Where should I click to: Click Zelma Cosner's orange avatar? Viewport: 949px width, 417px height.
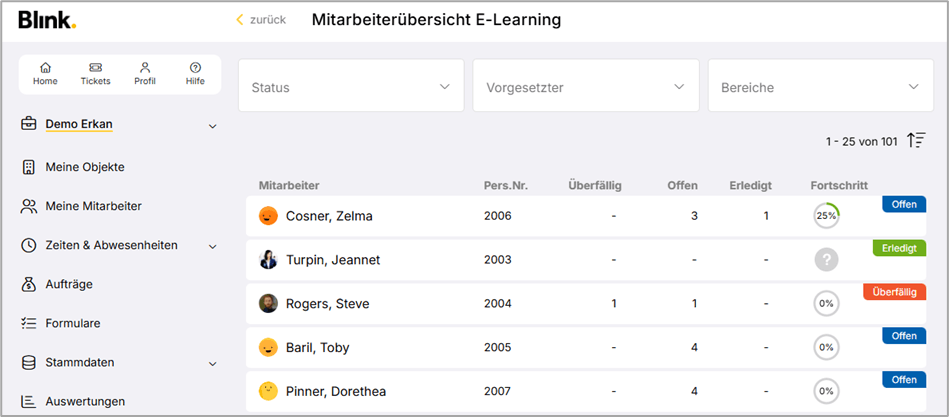[268, 216]
